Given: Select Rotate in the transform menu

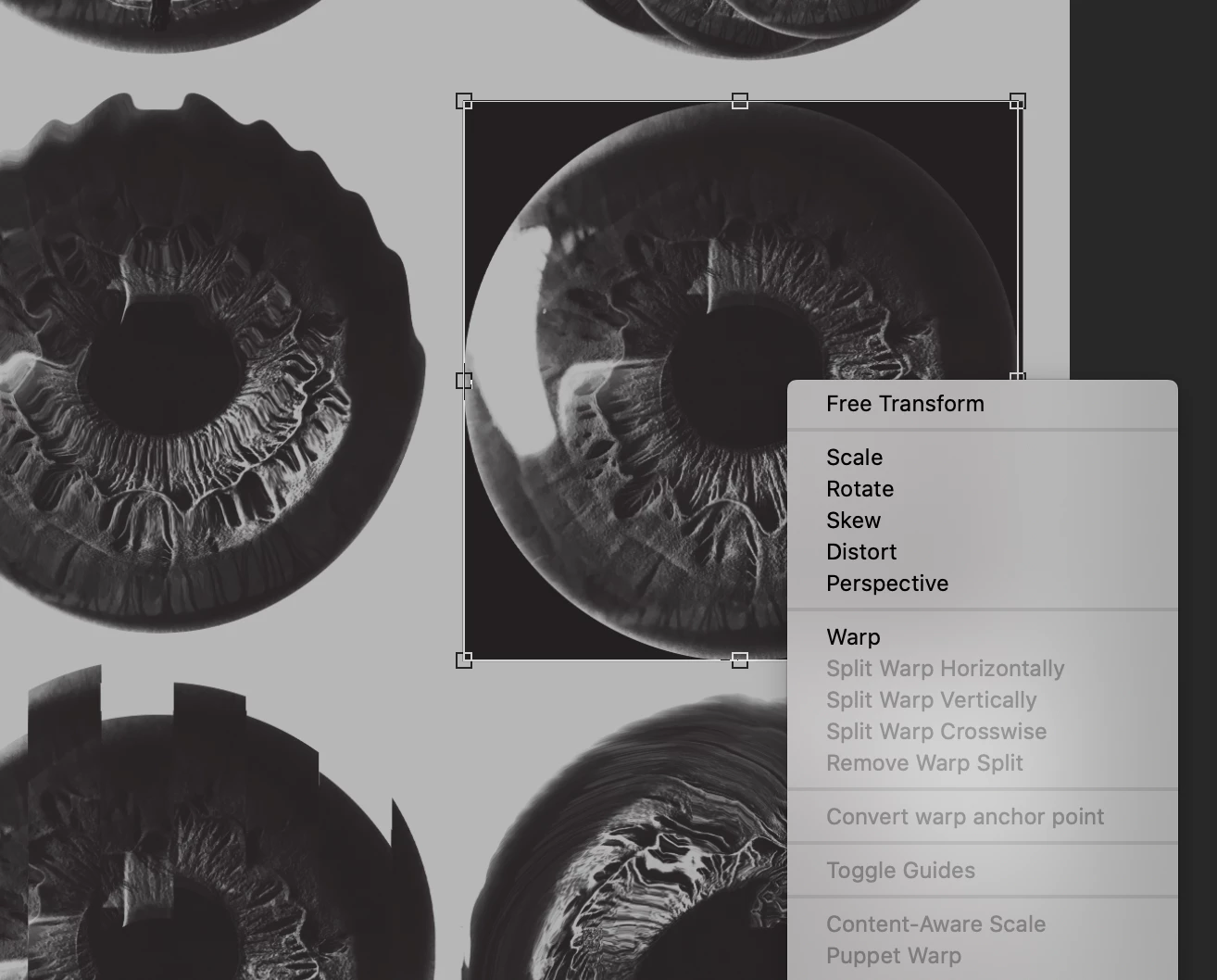Looking at the screenshot, I should point(982,489).
